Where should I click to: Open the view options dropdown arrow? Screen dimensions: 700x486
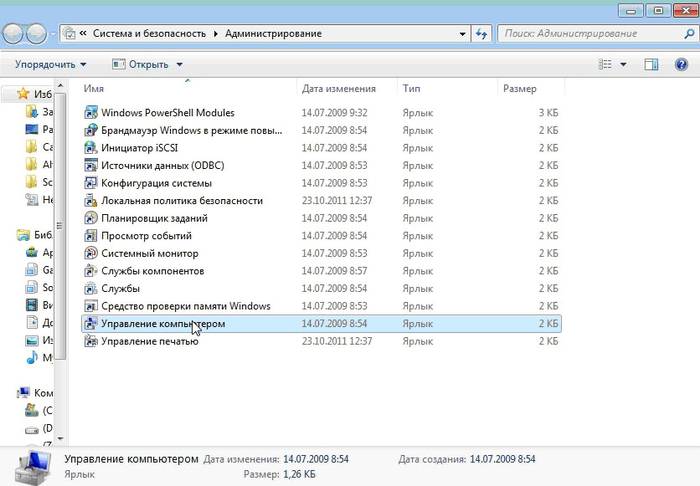pyautogui.click(x=623, y=65)
